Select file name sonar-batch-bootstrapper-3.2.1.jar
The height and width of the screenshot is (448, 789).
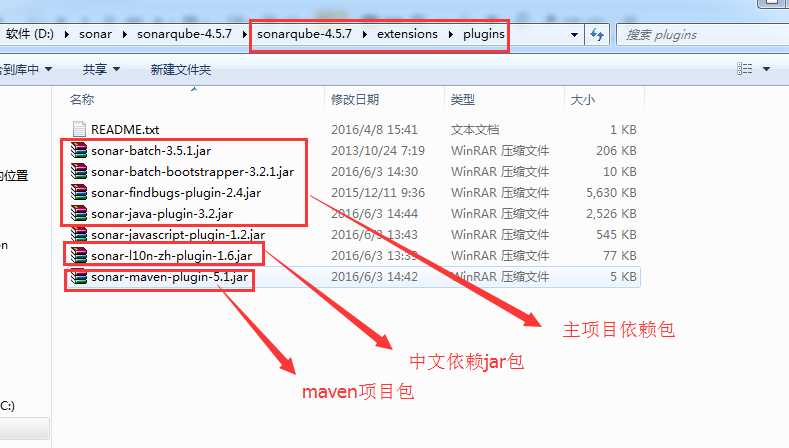point(192,172)
